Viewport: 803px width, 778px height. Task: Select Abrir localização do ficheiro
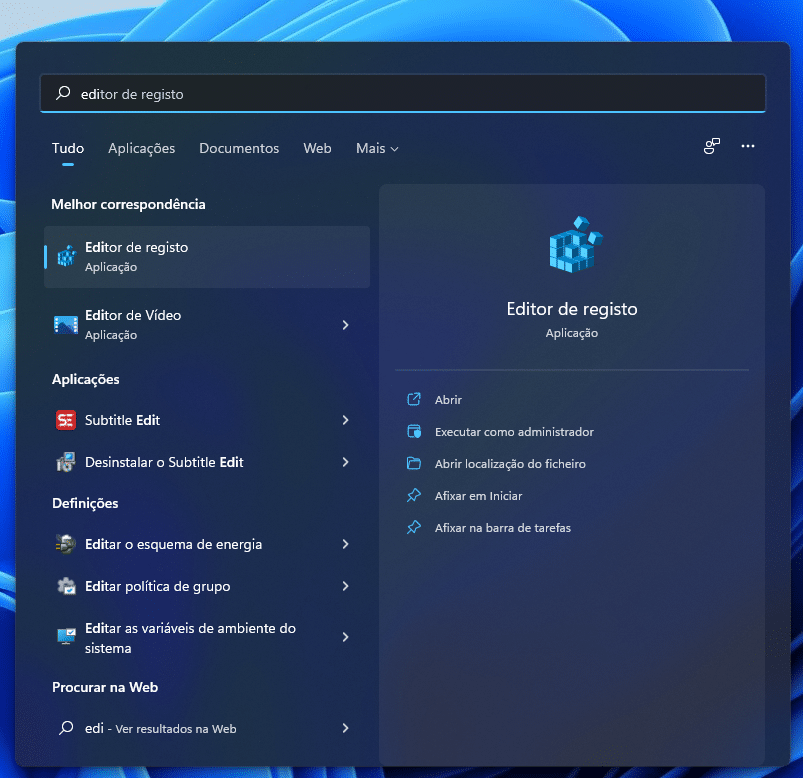pyautogui.click(x=510, y=464)
